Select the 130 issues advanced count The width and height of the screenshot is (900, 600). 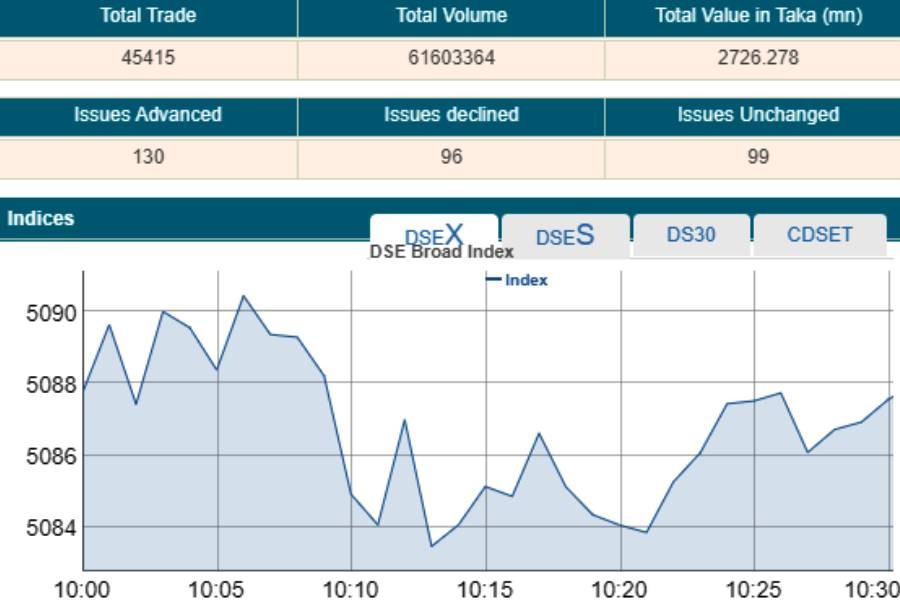tap(148, 157)
